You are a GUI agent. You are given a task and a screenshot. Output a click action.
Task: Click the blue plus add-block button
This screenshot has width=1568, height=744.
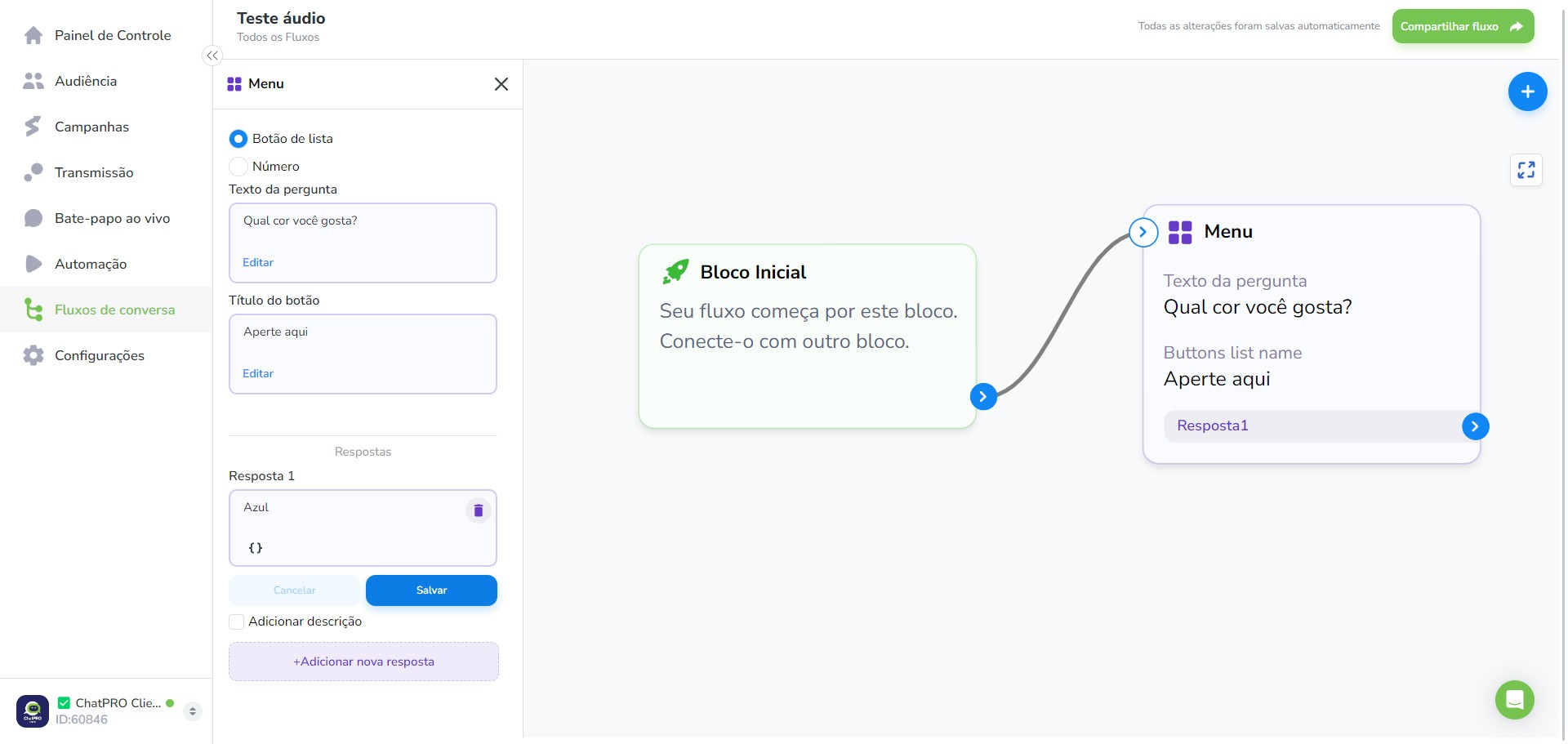tap(1527, 91)
